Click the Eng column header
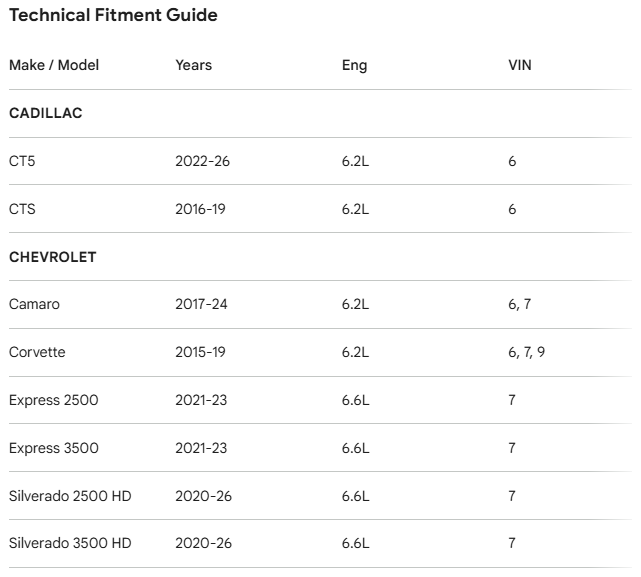This screenshot has width=641, height=577. click(354, 65)
